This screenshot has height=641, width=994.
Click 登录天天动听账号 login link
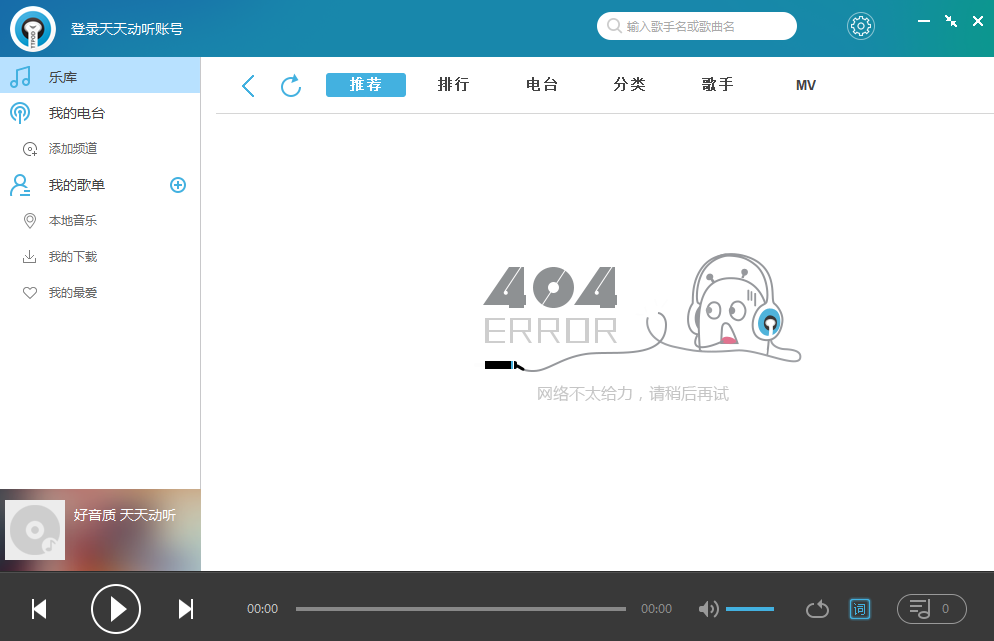coord(127,29)
